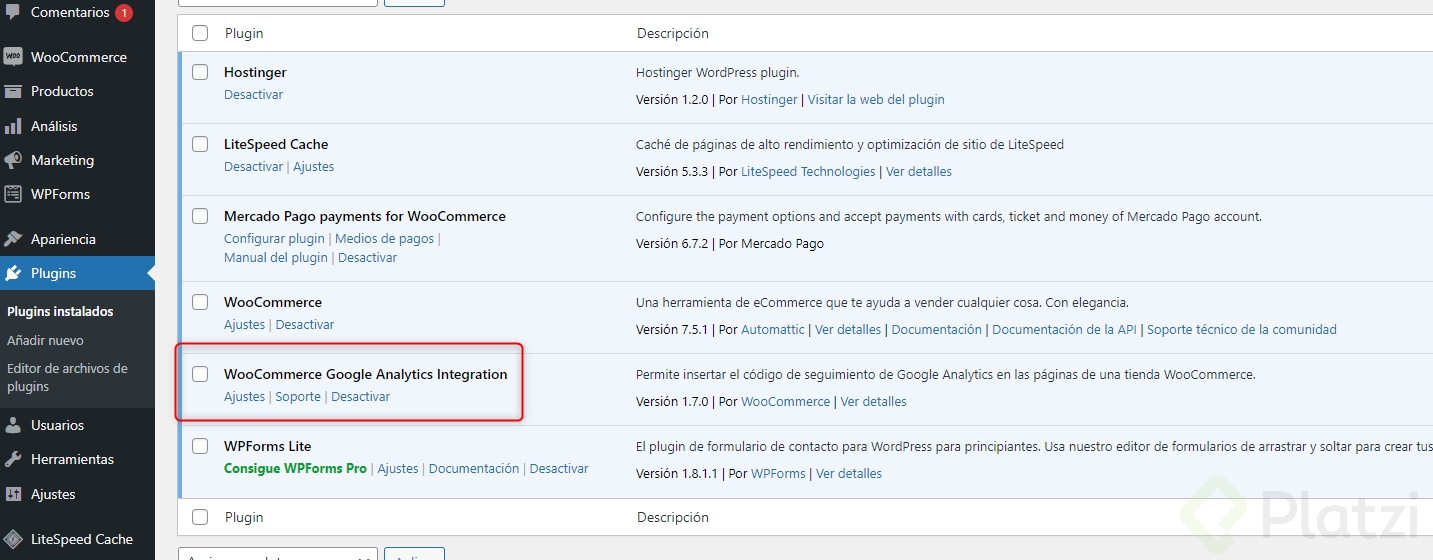This screenshot has width=1433, height=560.
Task: Click the Ajustes sliders icon in sidebar
Action: click(x=13, y=494)
